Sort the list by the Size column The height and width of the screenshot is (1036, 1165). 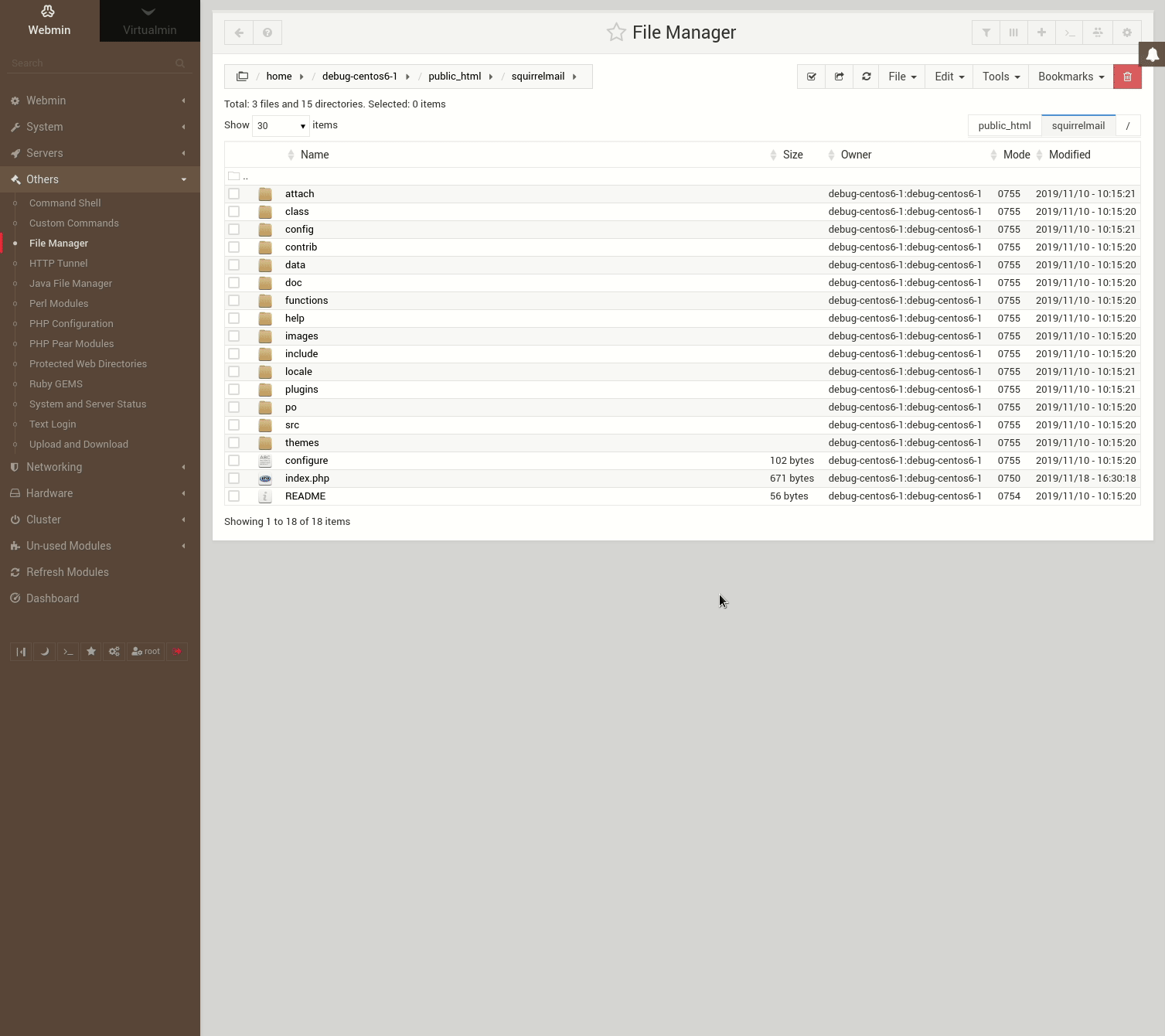pyautogui.click(x=792, y=155)
